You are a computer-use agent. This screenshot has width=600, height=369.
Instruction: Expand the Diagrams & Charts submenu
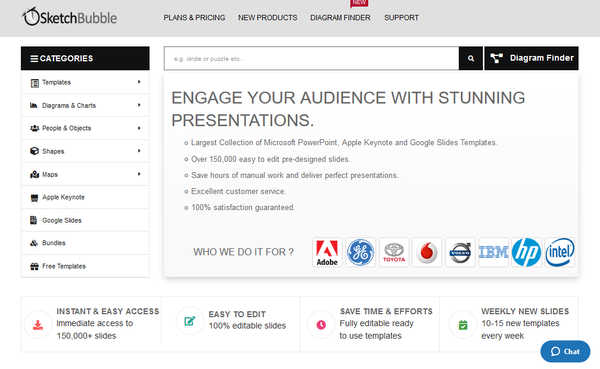coord(139,105)
